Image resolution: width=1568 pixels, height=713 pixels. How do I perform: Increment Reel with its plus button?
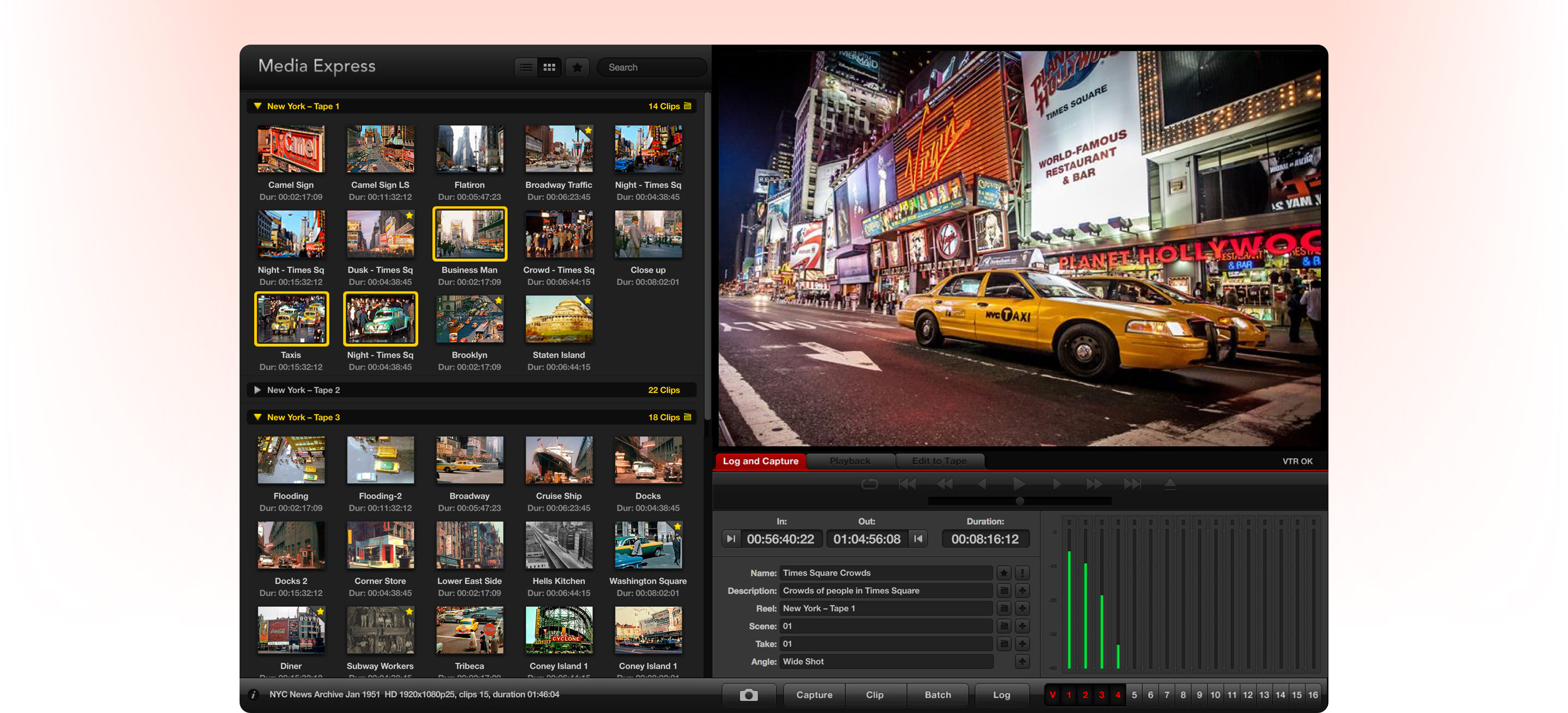(1022, 608)
